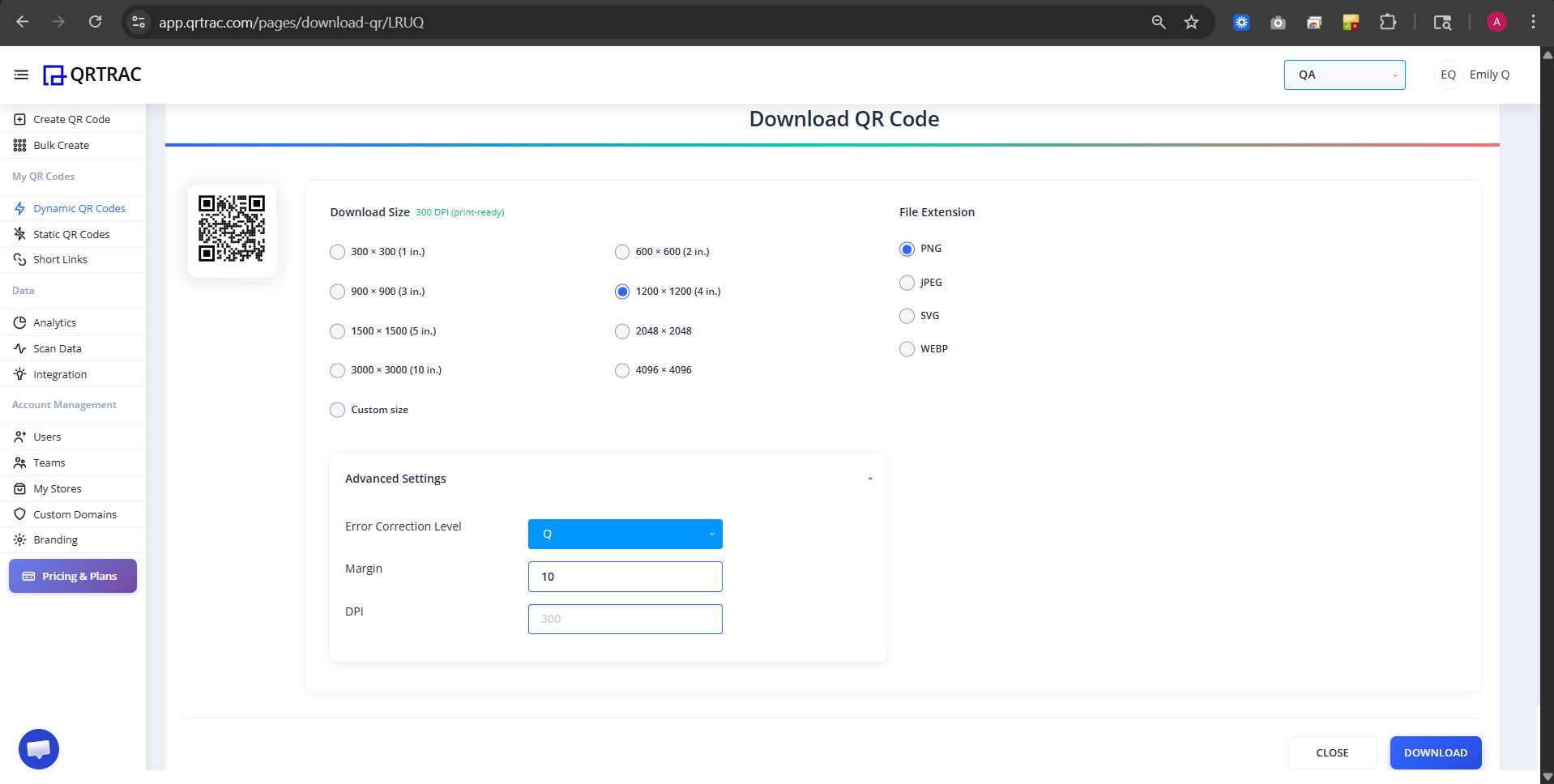Edit the Margin value field
Screen dimensions: 1554x784
(625, 576)
